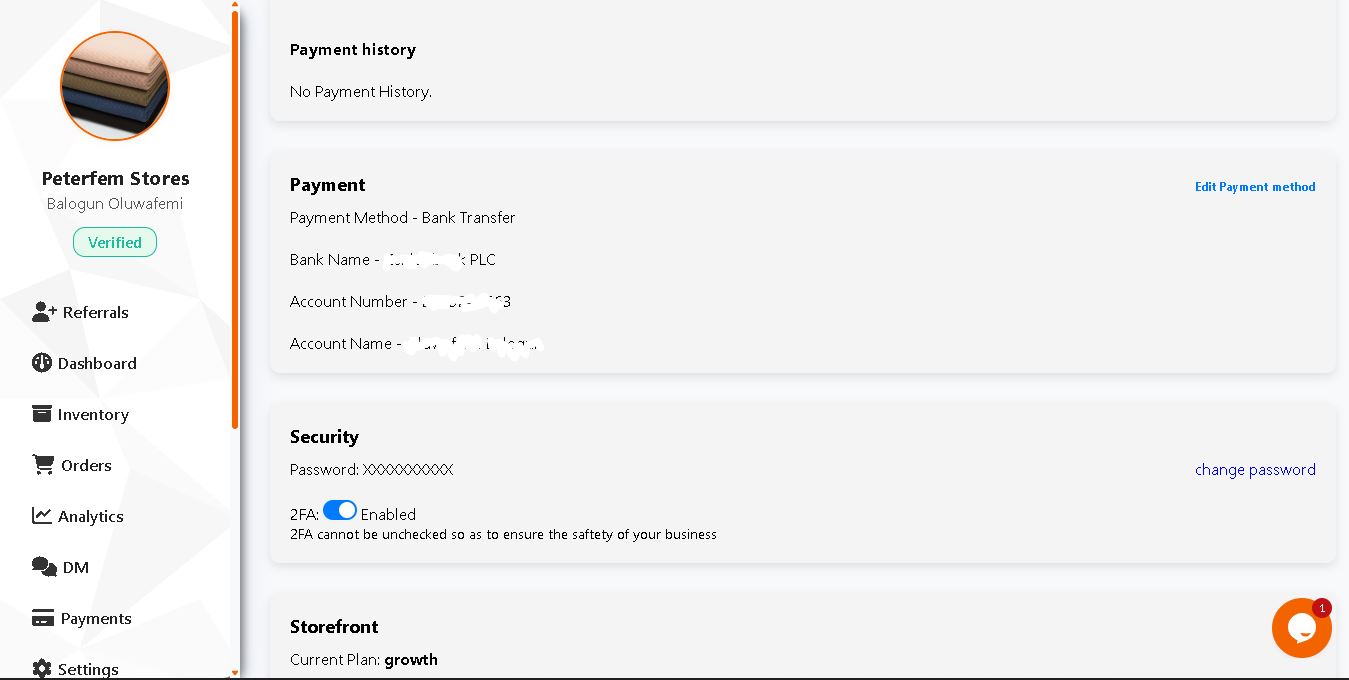This screenshot has width=1349, height=680.
Task: Click the Orders shopping cart icon
Action: (x=43, y=465)
